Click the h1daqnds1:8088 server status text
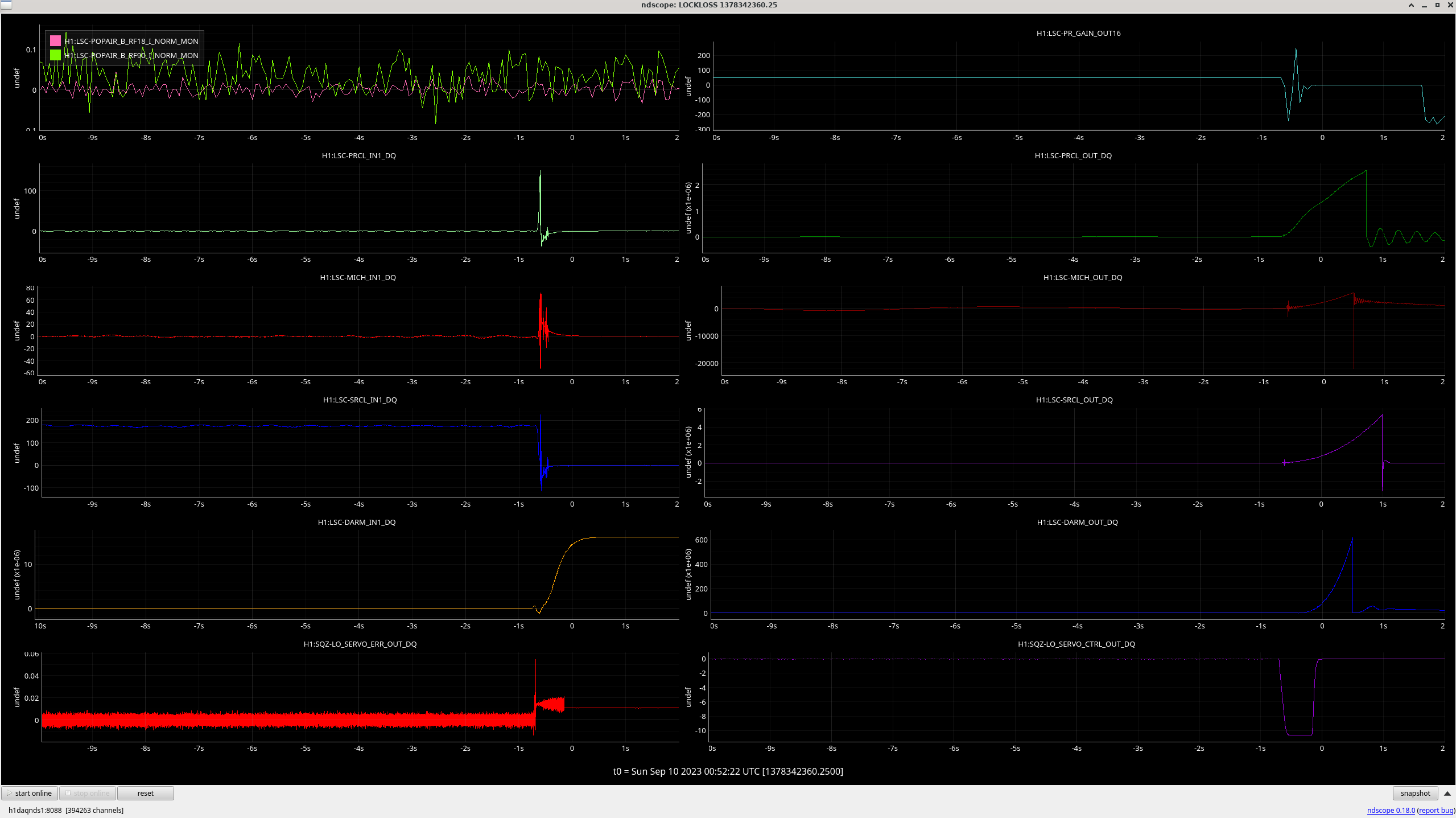This screenshot has width=1456, height=818. tap(66, 810)
